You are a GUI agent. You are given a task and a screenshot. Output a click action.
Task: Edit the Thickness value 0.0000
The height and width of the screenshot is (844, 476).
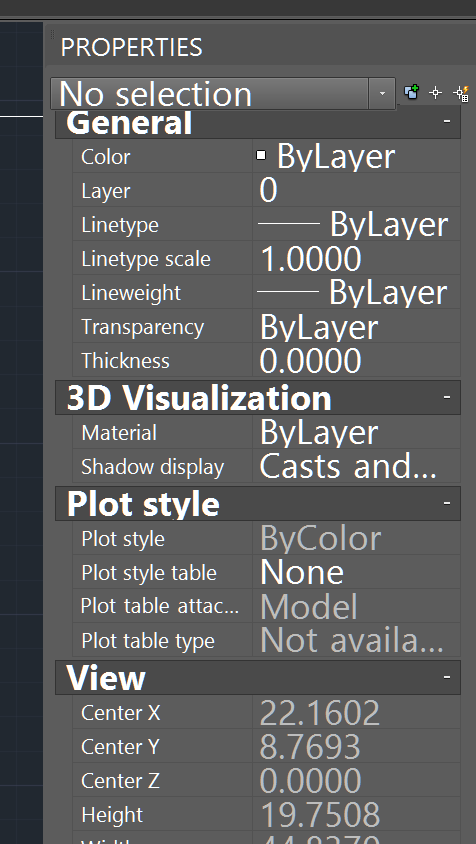pos(356,361)
